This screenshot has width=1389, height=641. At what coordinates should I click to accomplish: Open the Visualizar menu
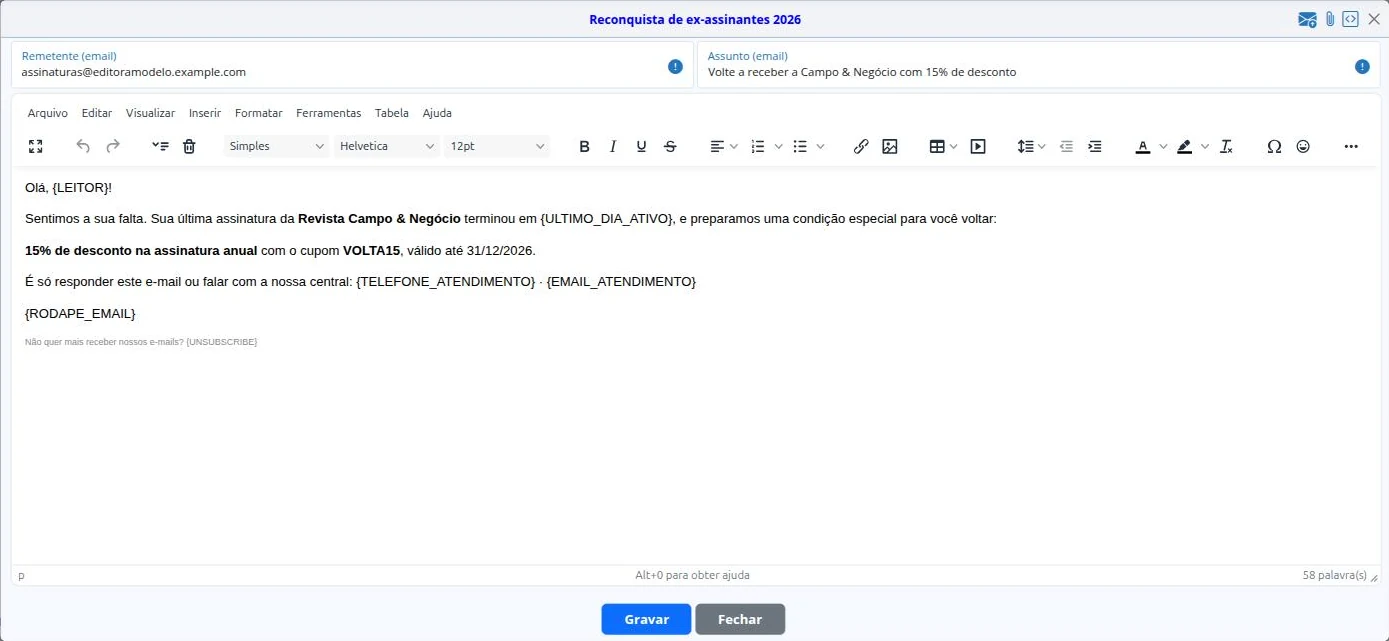coord(150,113)
